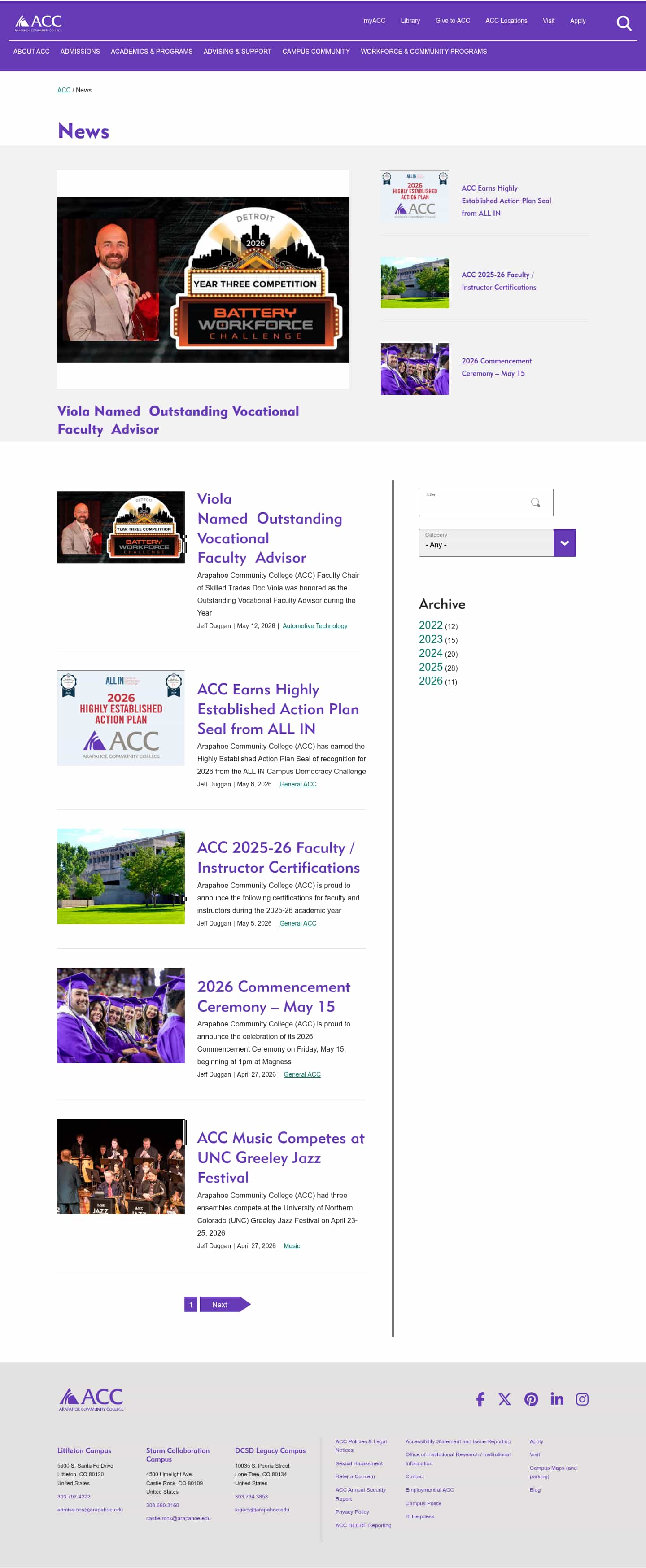
Task: Email castle.rock@arapahoe.edu
Action: [179, 1518]
